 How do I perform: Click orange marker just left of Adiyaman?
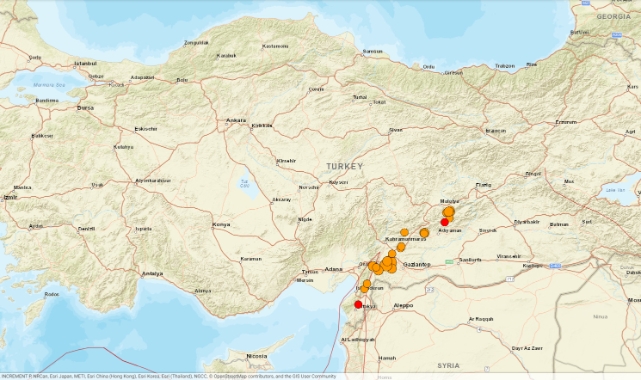(424, 233)
